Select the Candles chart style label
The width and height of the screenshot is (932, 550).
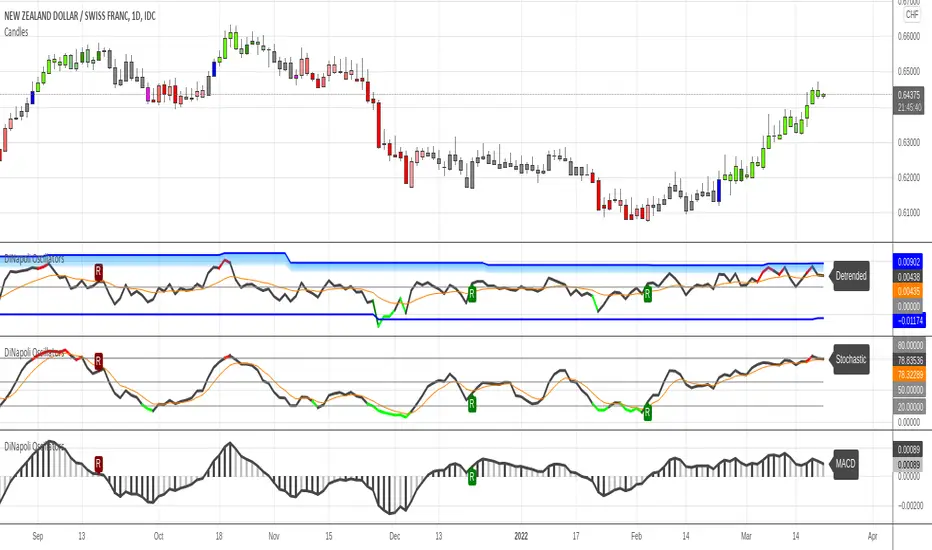point(17,33)
